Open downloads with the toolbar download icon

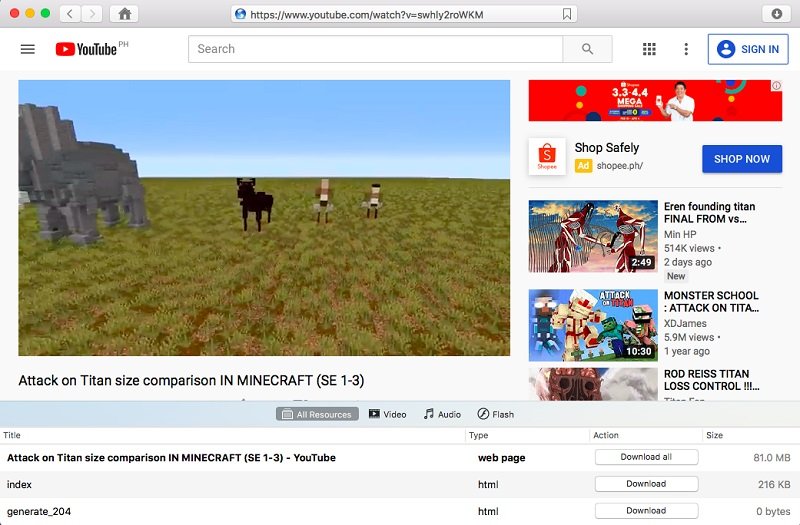pos(776,14)
